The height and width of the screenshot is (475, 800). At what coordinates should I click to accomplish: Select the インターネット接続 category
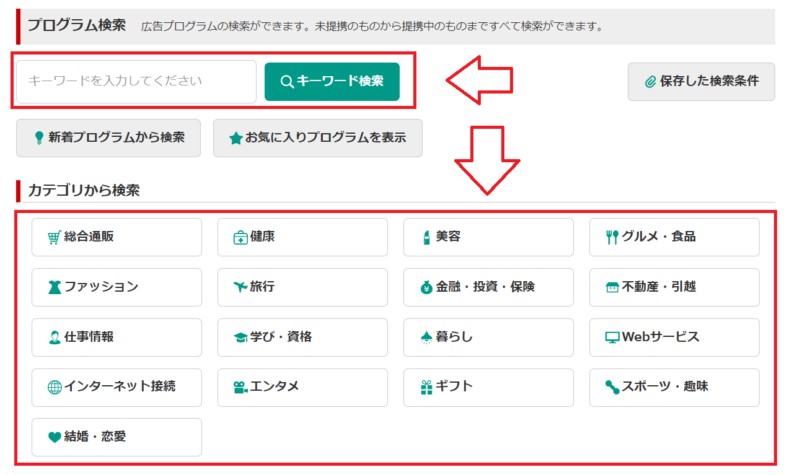tap(116, 387)
